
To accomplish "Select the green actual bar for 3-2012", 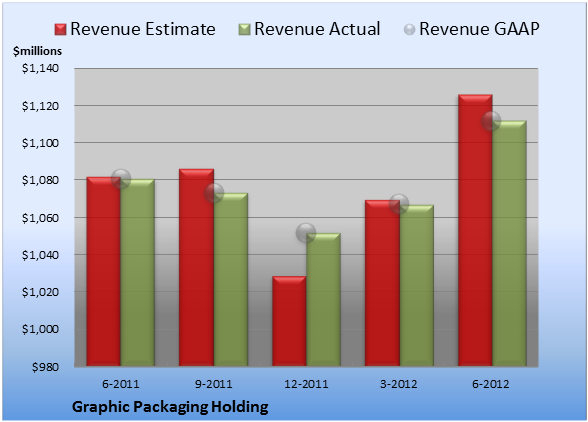I will click(x=416, y=285).
